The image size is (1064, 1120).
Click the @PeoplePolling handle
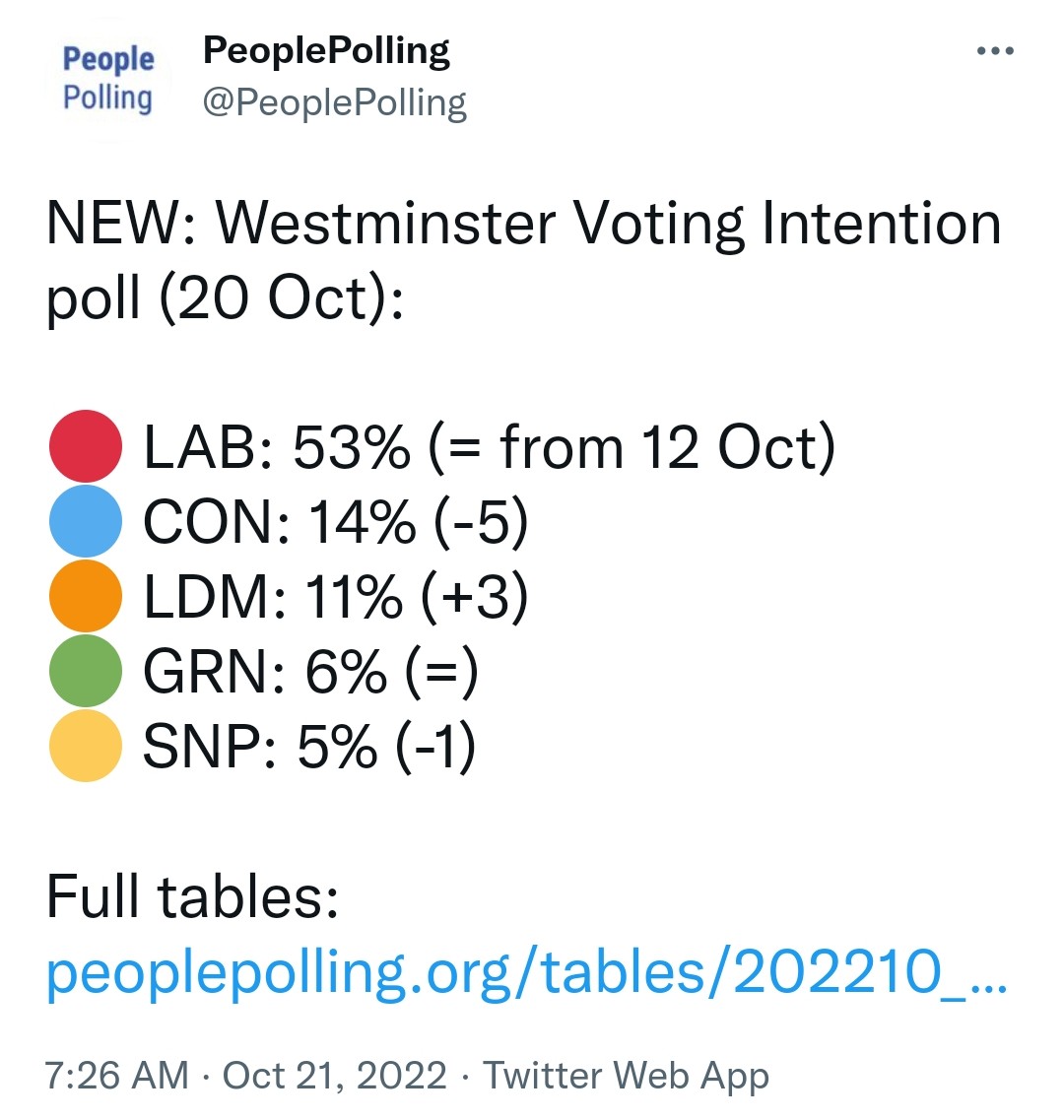[334, 103]
